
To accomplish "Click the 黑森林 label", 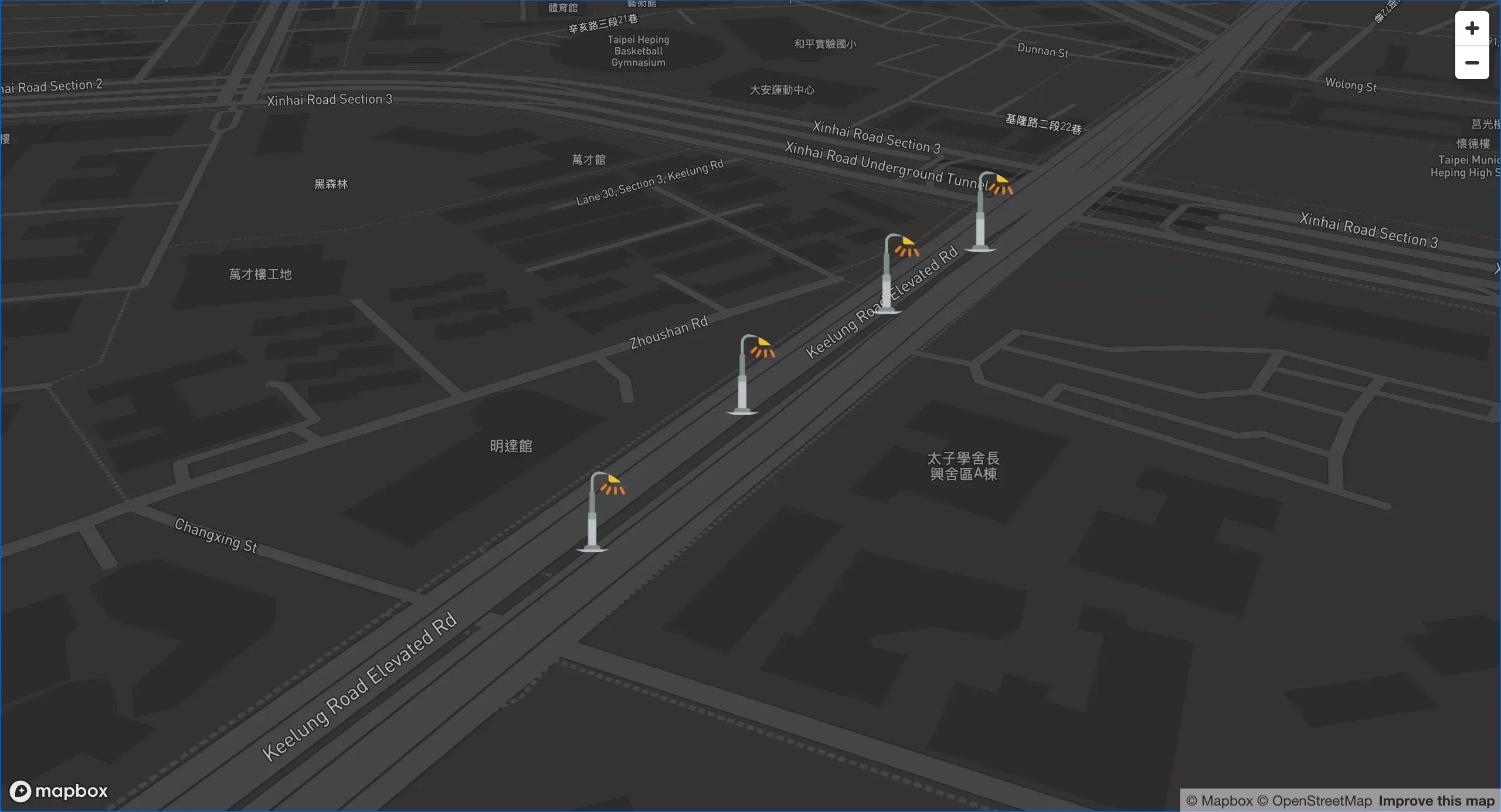I will click(x=331, y=184).
